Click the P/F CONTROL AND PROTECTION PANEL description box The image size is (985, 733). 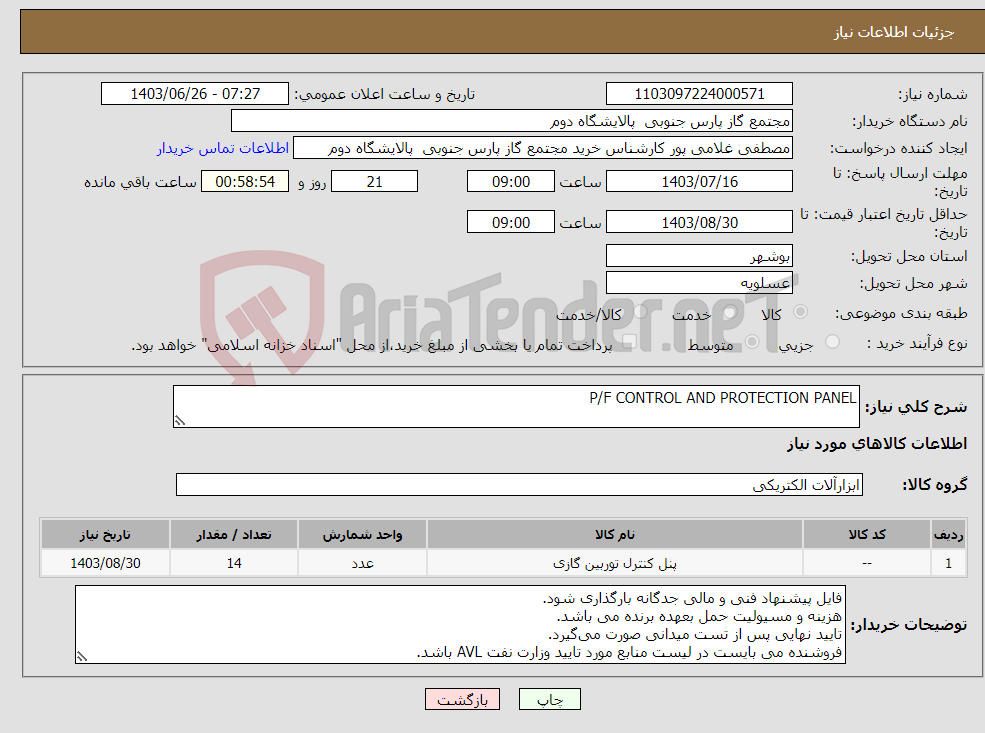pyautogui.click(x=516, y=406)
